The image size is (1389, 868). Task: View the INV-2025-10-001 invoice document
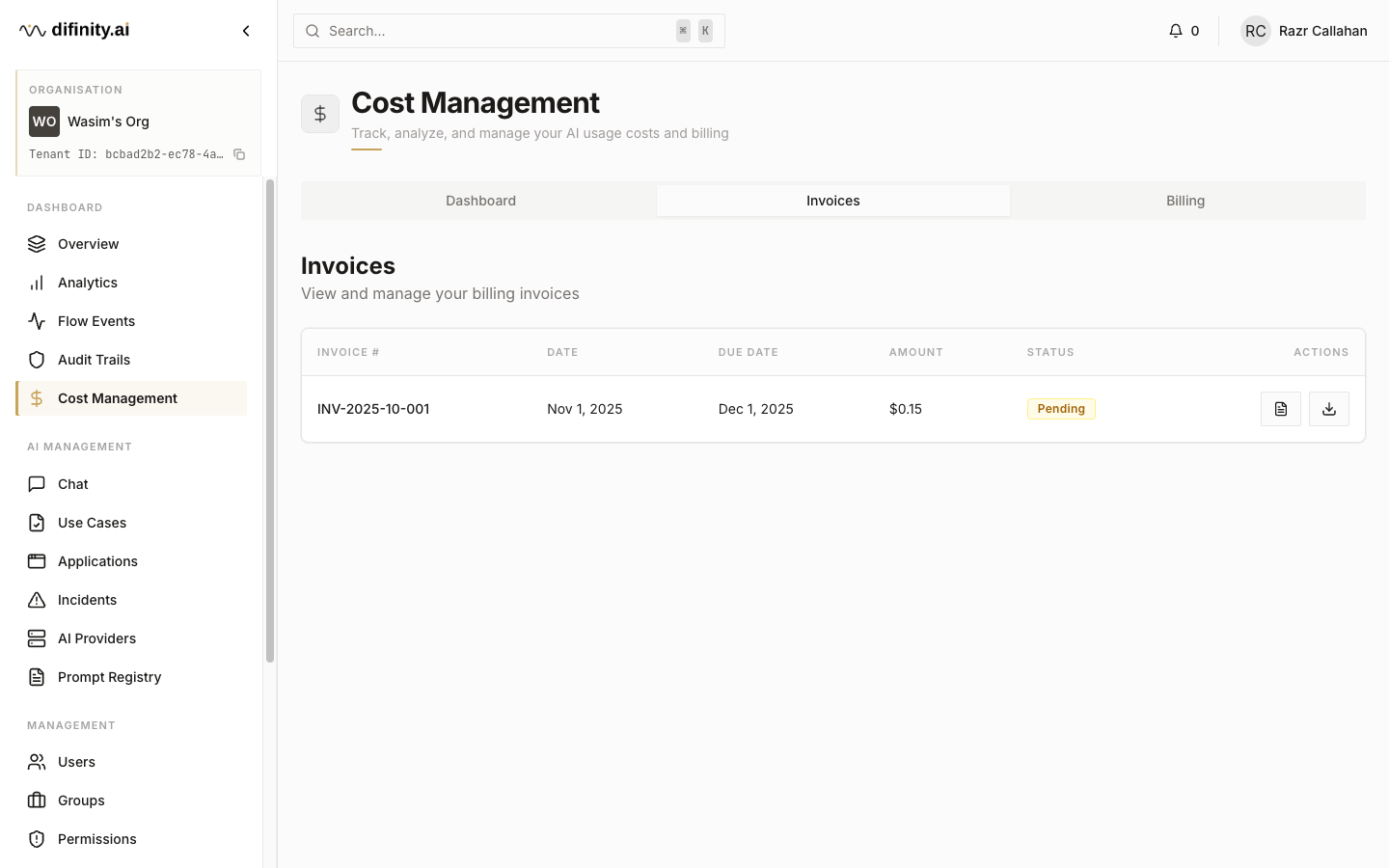(1281, 409)
